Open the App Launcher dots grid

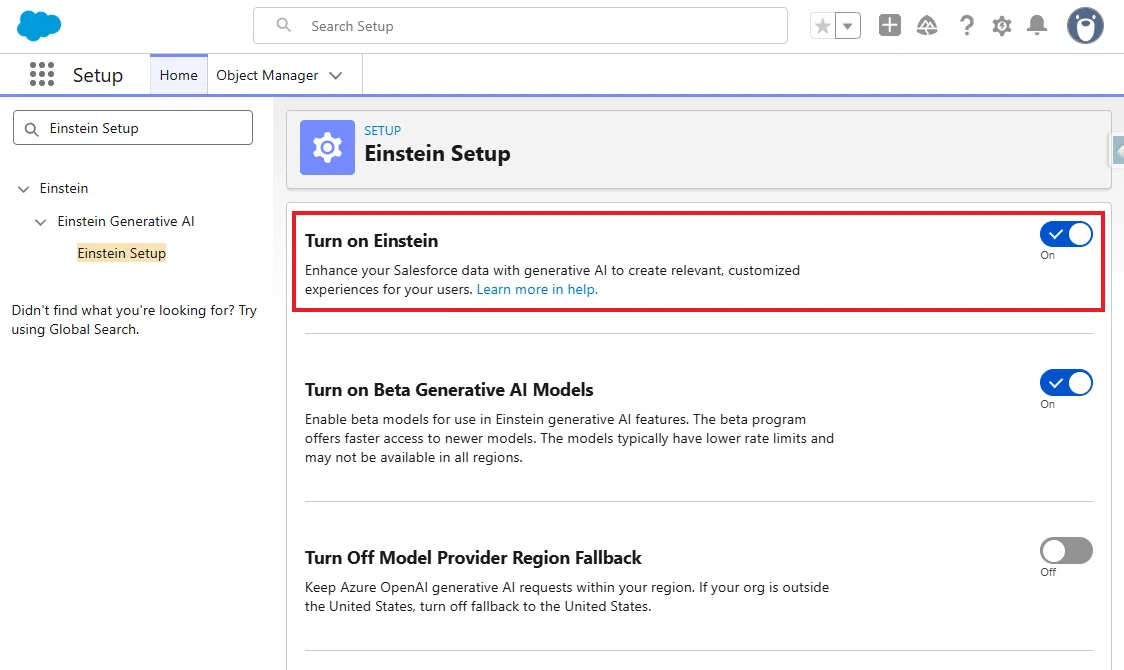tap(42, 74)
